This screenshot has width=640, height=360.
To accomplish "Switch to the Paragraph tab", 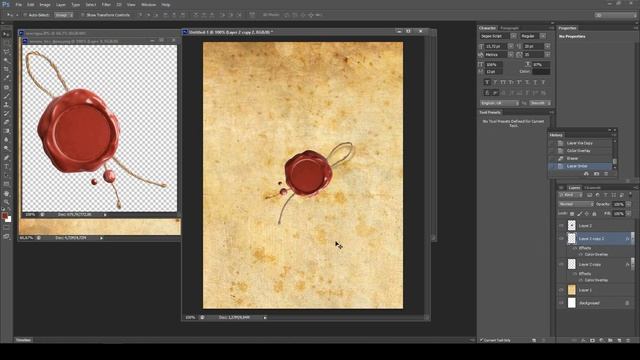I will point(509,28).
